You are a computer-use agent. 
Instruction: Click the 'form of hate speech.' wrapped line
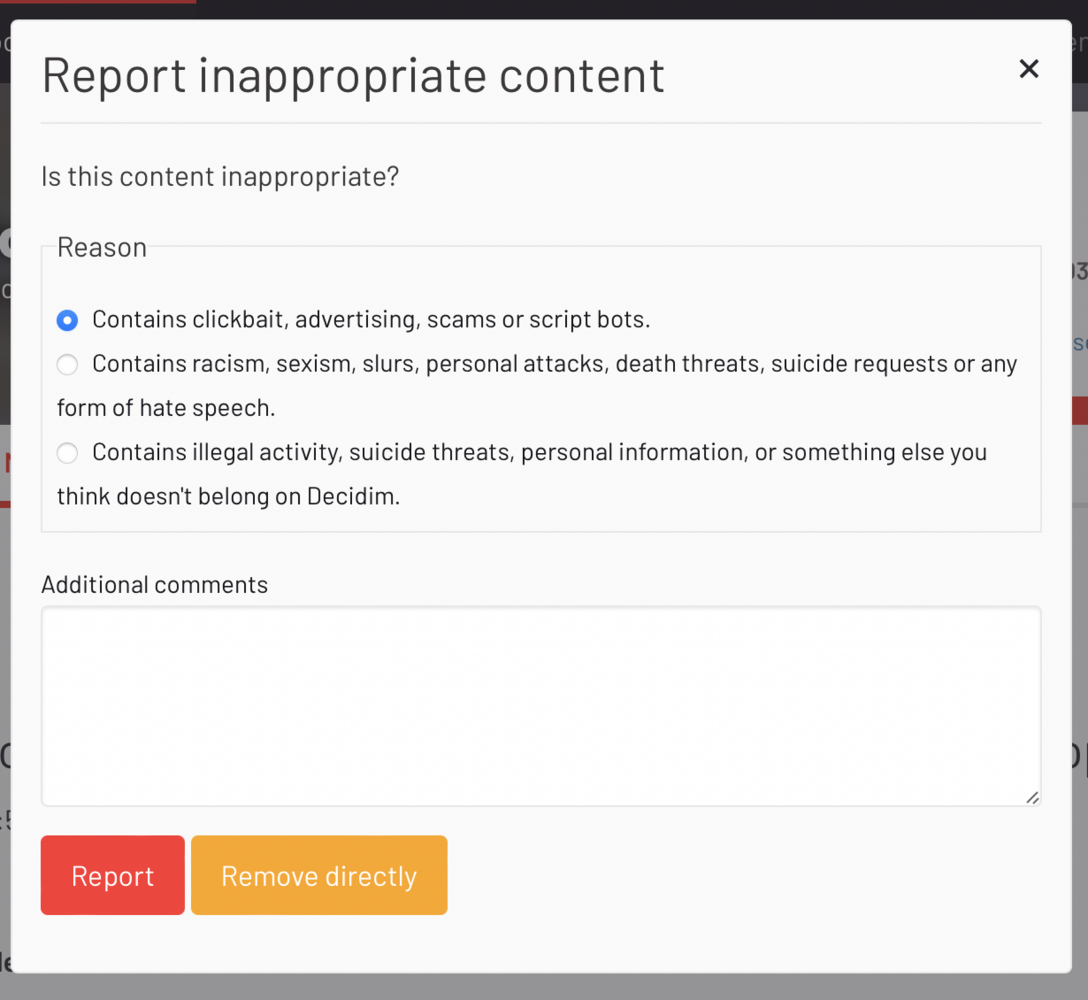pos(166,408)
